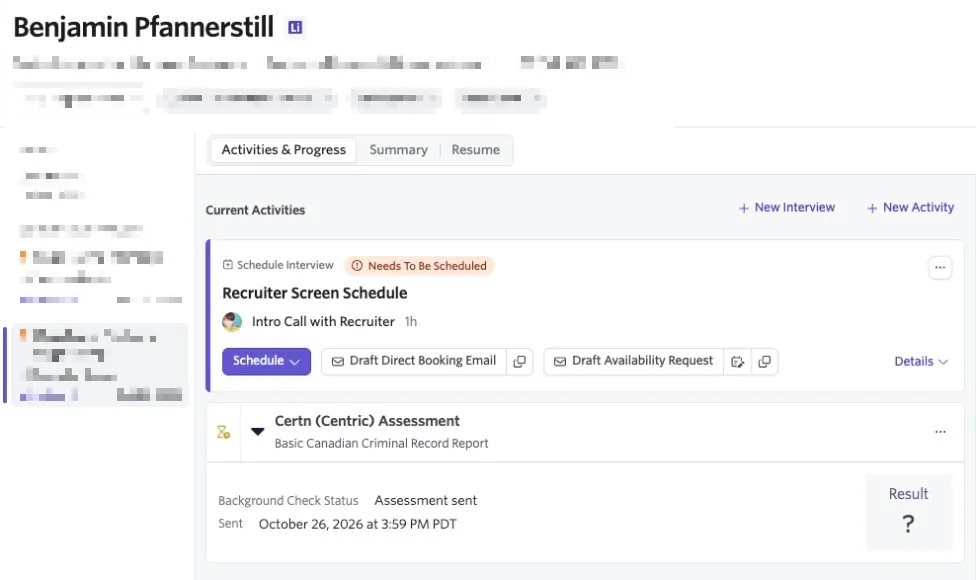Screen dimensions: 976x580
Task: Open the Recruiter Screen Schedule more-options menu
Action: tap(940, 268)
